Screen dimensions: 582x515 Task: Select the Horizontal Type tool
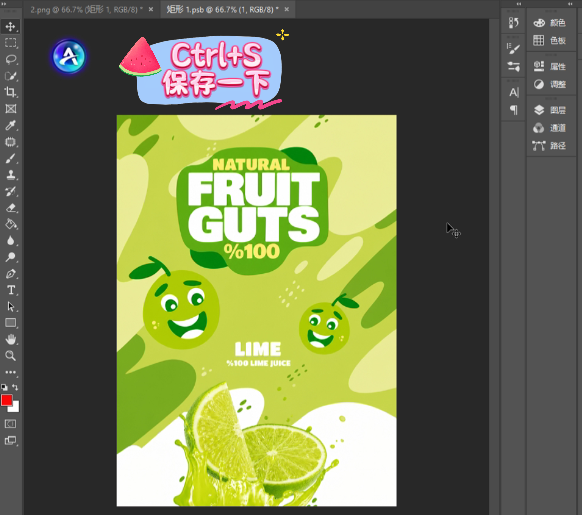pyautogui.click(x=10, y=290)
